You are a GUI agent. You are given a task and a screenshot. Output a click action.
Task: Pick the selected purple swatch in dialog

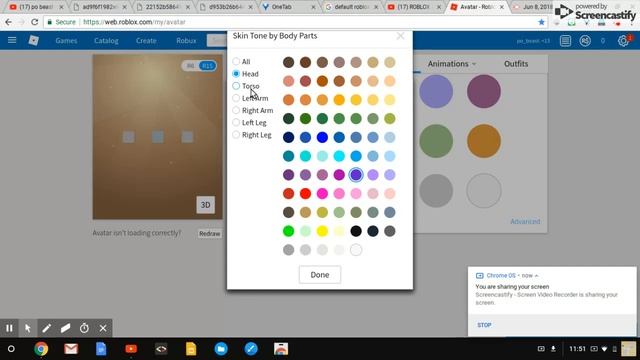pyautogui.click(x=356, y=175)
